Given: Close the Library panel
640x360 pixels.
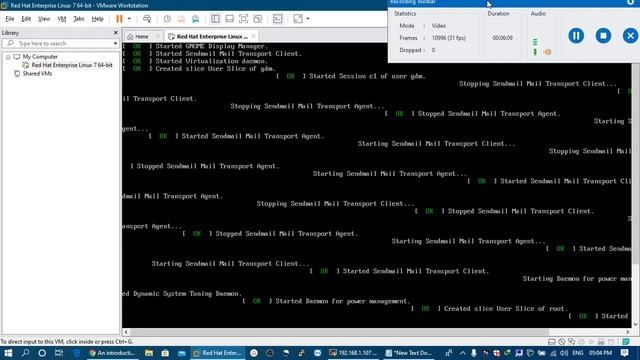Looking at the screenshot, I should pos(116,33).
